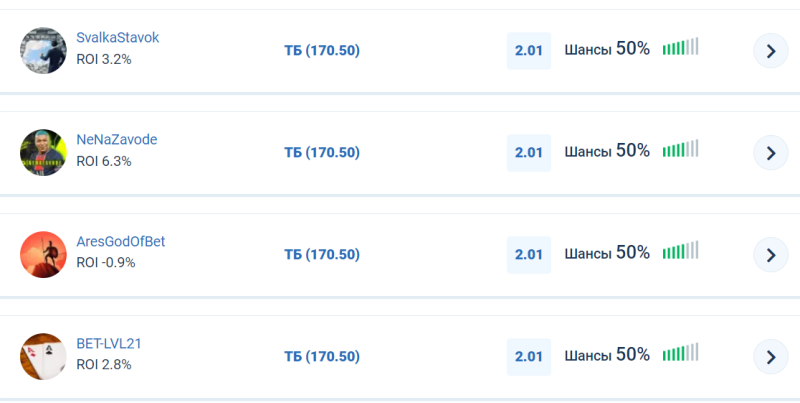
Task: Go to AresGodOfBet username link
Action: point(121,242)
